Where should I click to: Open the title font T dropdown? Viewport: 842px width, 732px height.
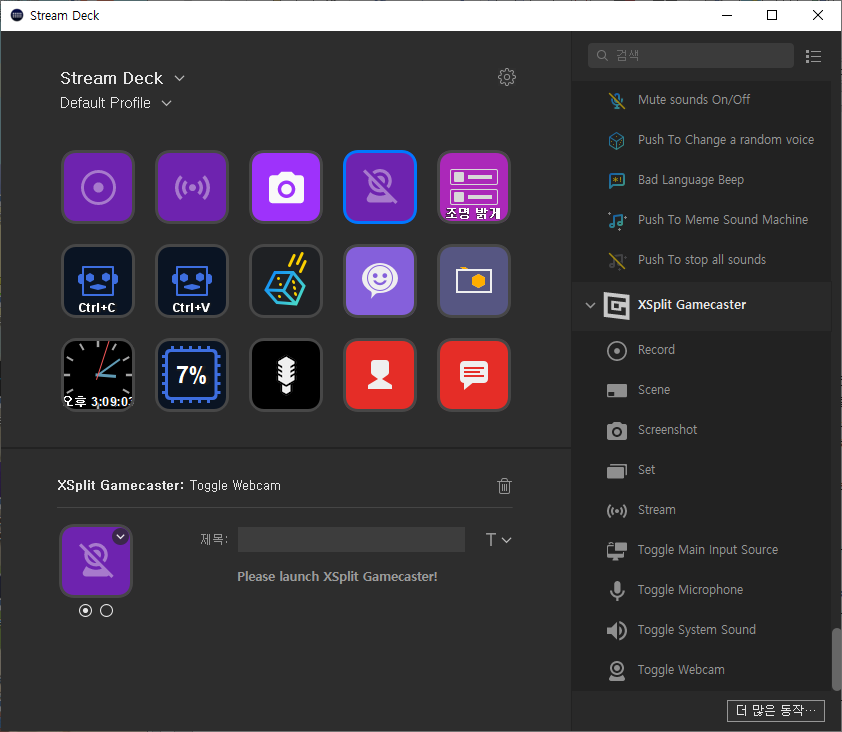click(x=498, y=540)
